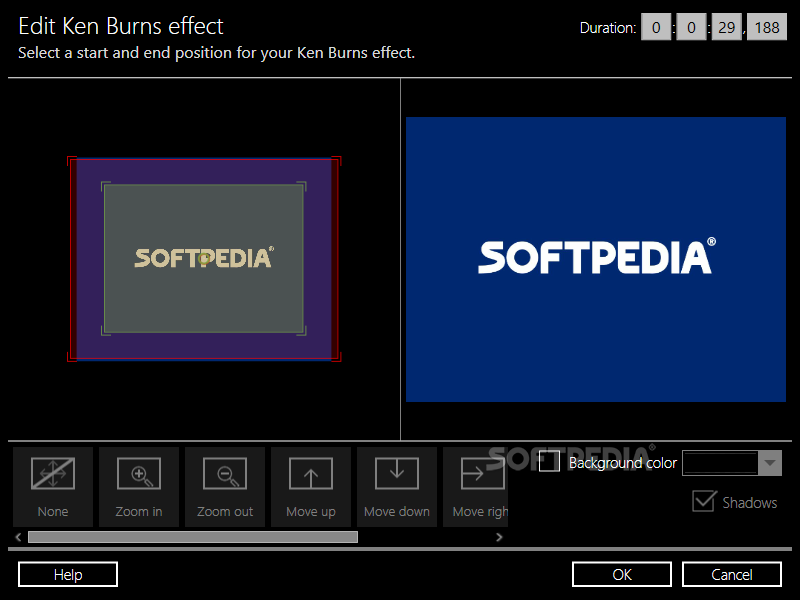
Task: Select the Duration milliseconds field showing 188
Action: 767,27
